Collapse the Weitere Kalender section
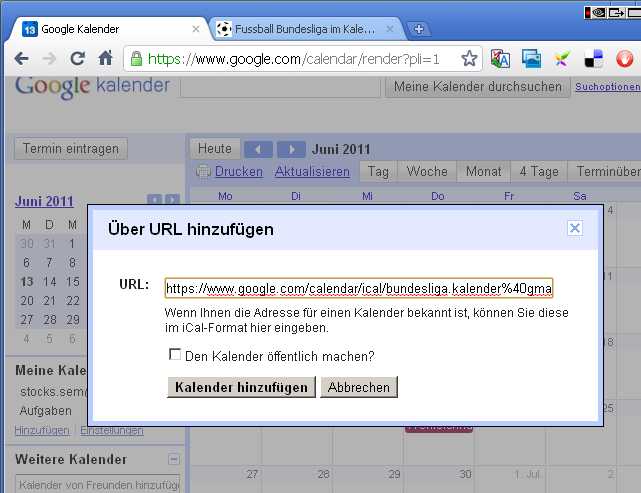The image size is (641, 493). coord(174,459)
